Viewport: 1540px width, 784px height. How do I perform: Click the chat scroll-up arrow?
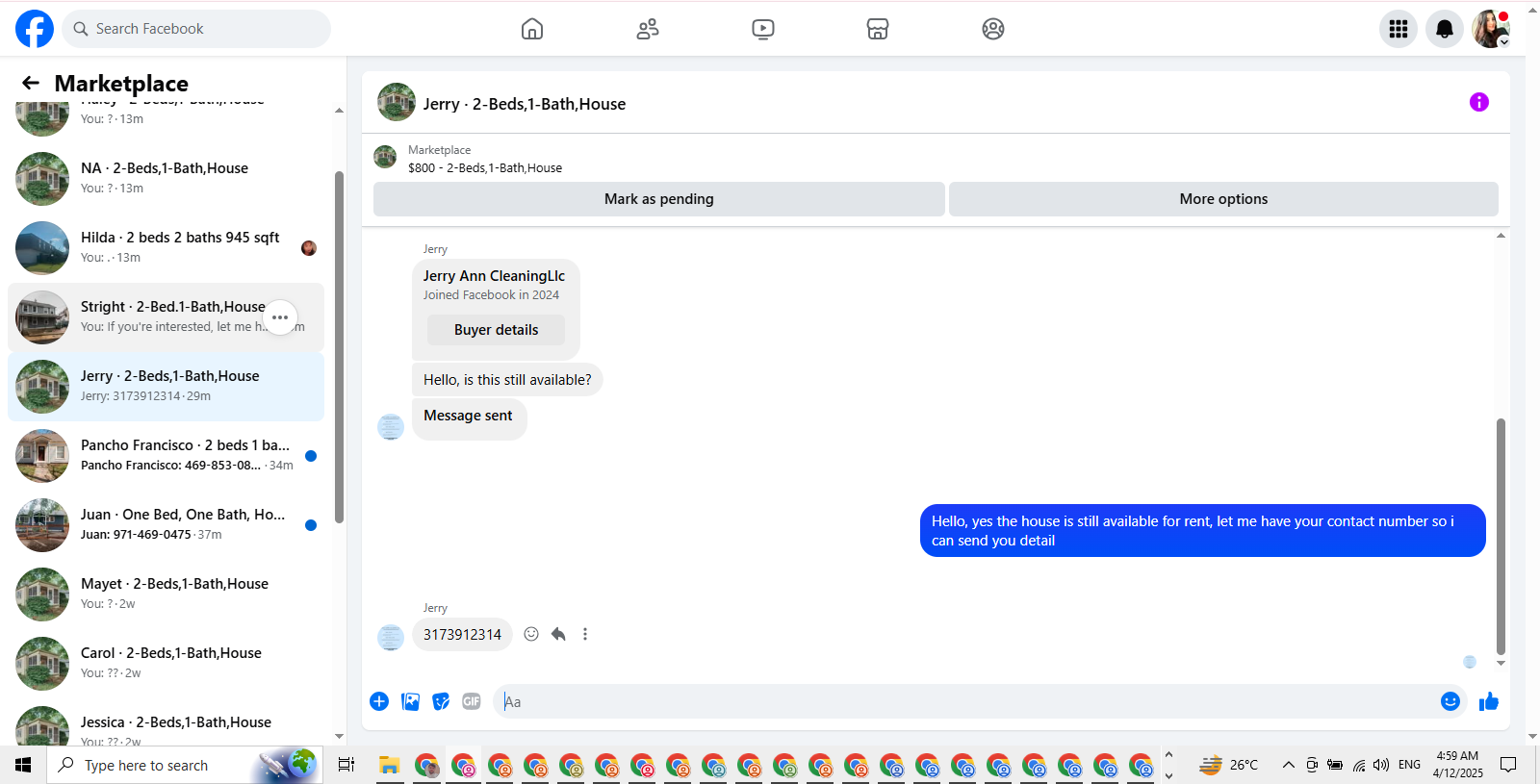click(1501, 236)
